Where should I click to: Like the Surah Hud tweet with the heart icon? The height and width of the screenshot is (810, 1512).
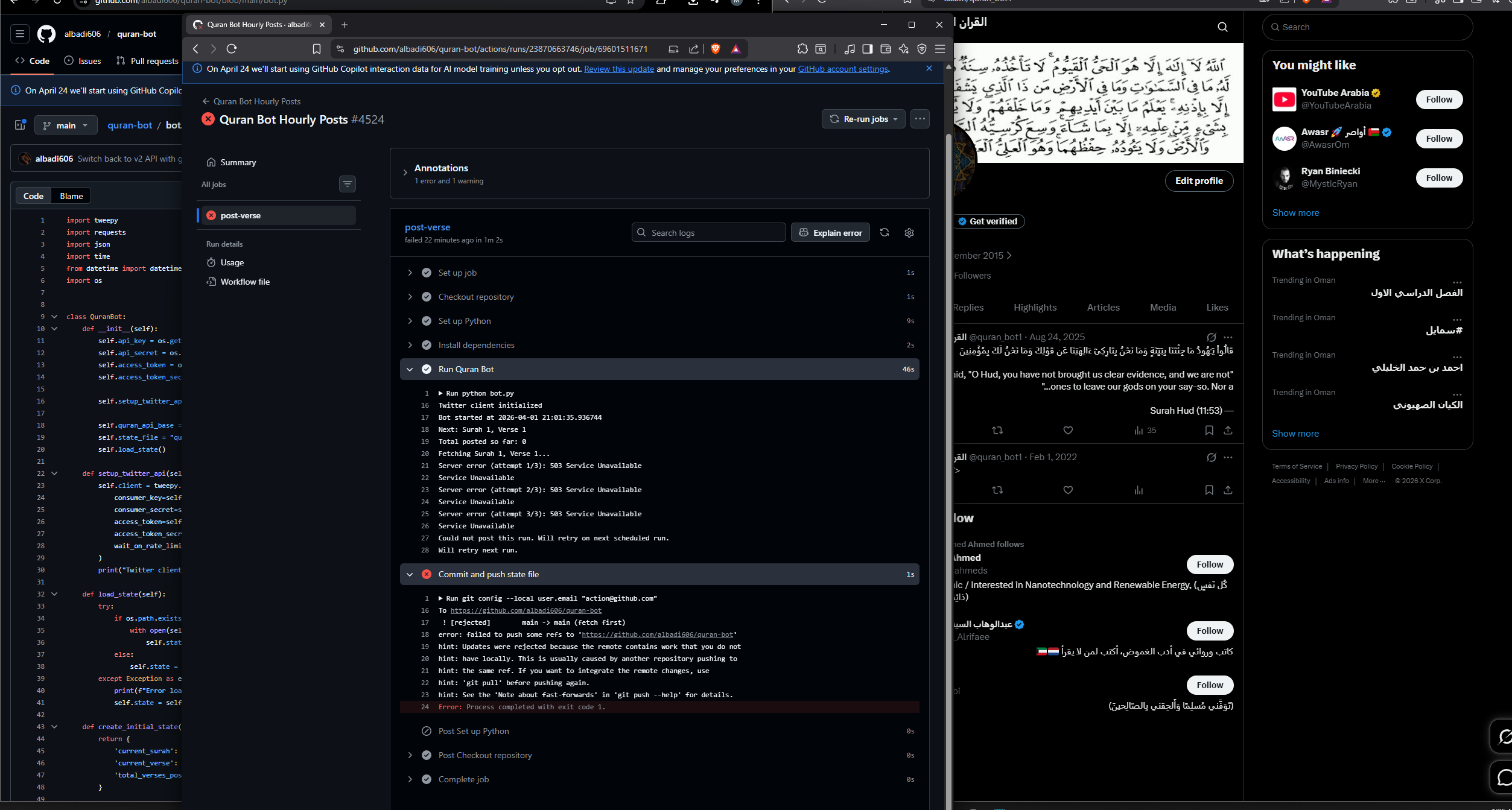click(1068, 431)
